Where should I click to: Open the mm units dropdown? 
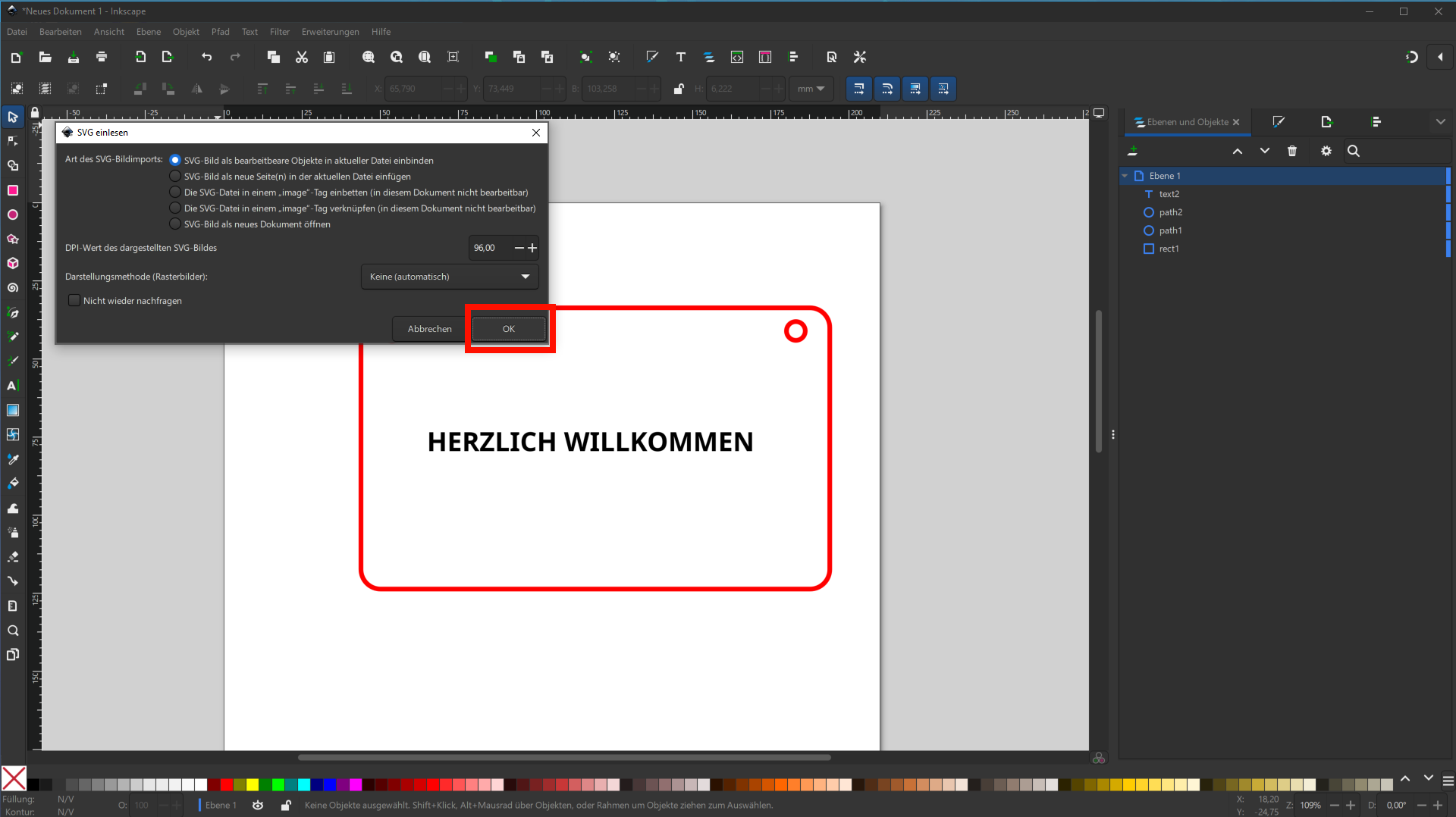click(x=811, y=89)
